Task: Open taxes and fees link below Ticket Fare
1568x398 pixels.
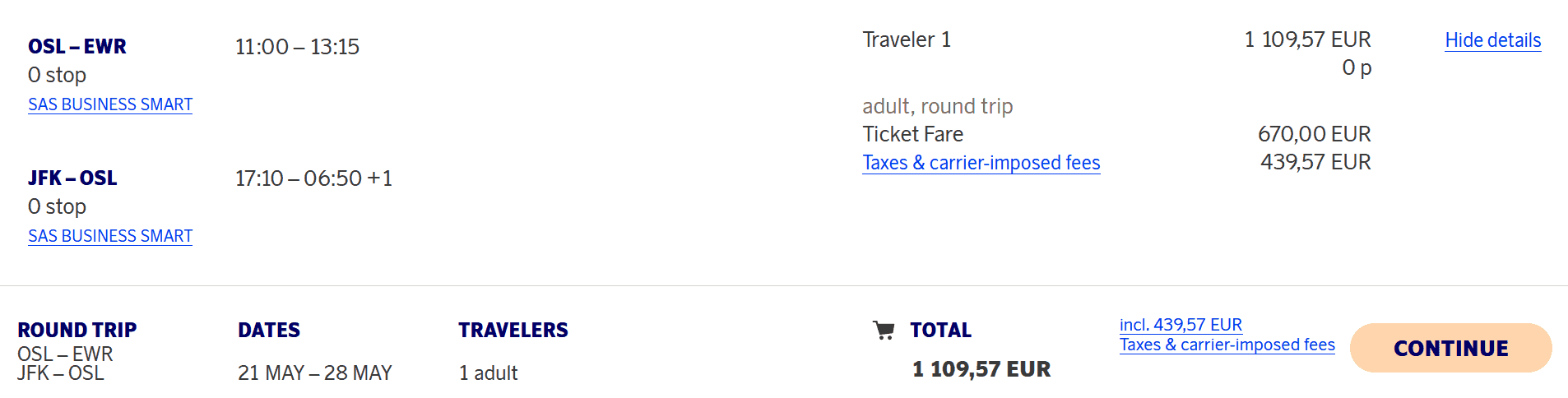Action: [x=981, y=163]
